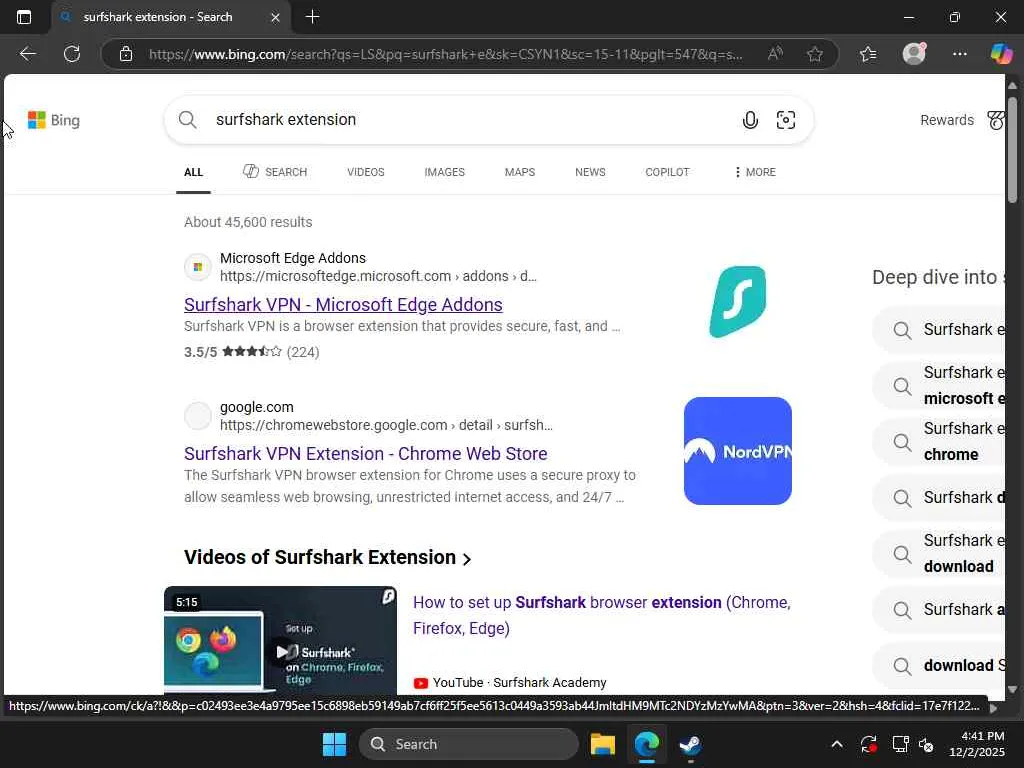Image resolution: width=1024 pixels, height=768 pixels.
Task: Click the NordVPN logo thumbnail
Action: click(x=738, y=451)
